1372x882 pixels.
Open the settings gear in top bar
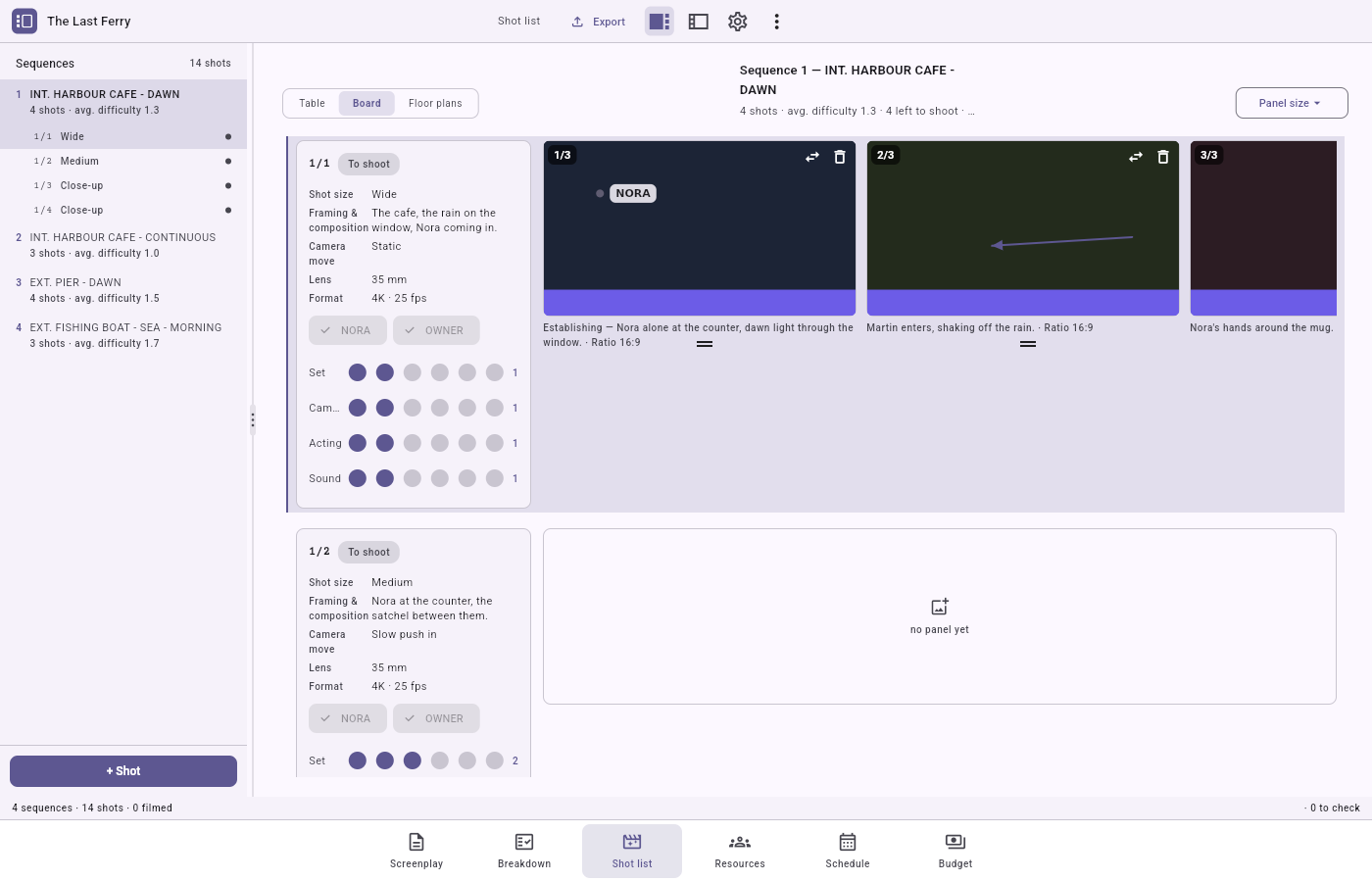(738, 22)
